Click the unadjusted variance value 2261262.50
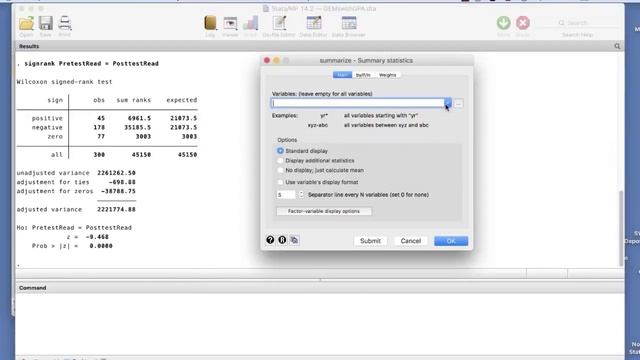The image size is (640, 360). click(116, 173)
